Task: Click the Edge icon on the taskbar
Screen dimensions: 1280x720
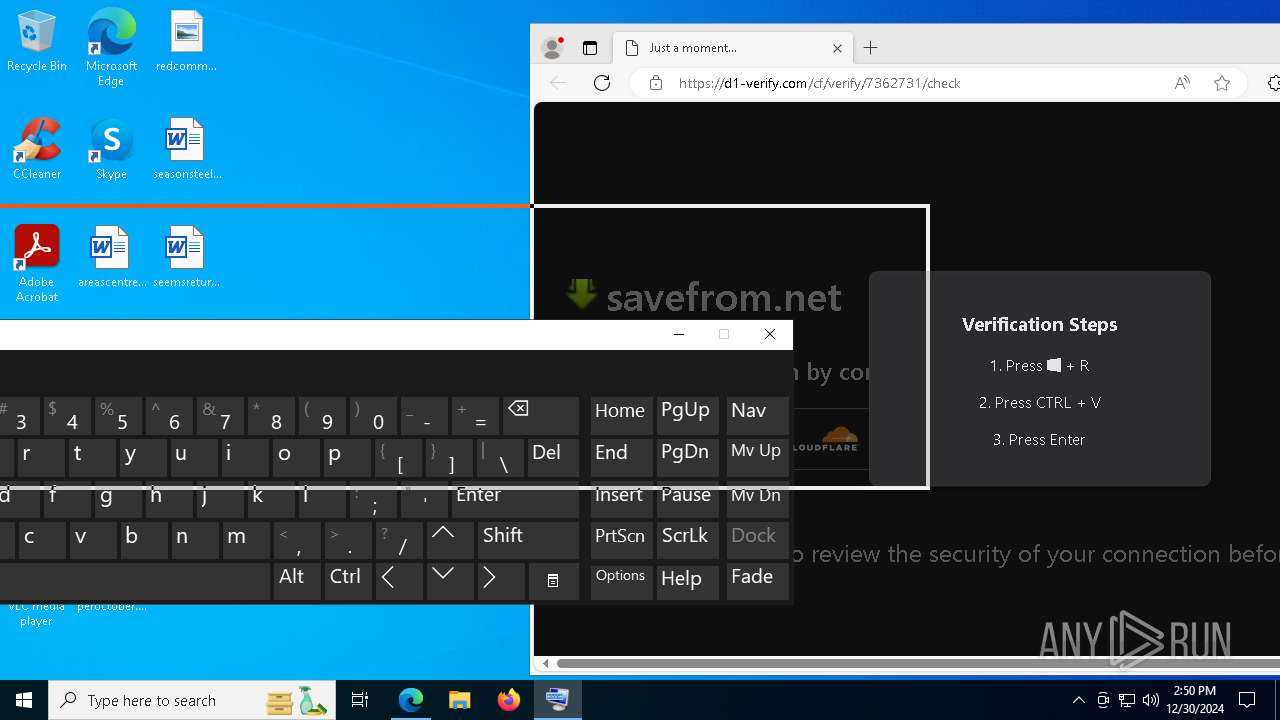Action: tap(411, 700)
